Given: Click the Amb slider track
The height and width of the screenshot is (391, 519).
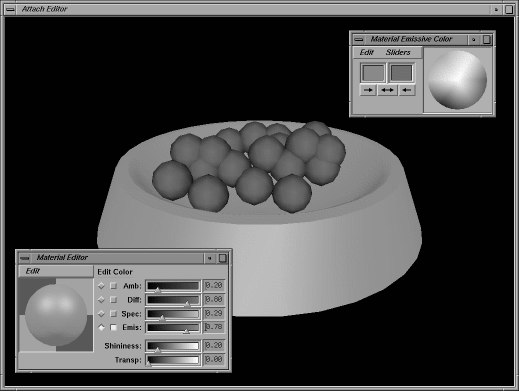Looking at the screenshot, I should tap(173, 286).
